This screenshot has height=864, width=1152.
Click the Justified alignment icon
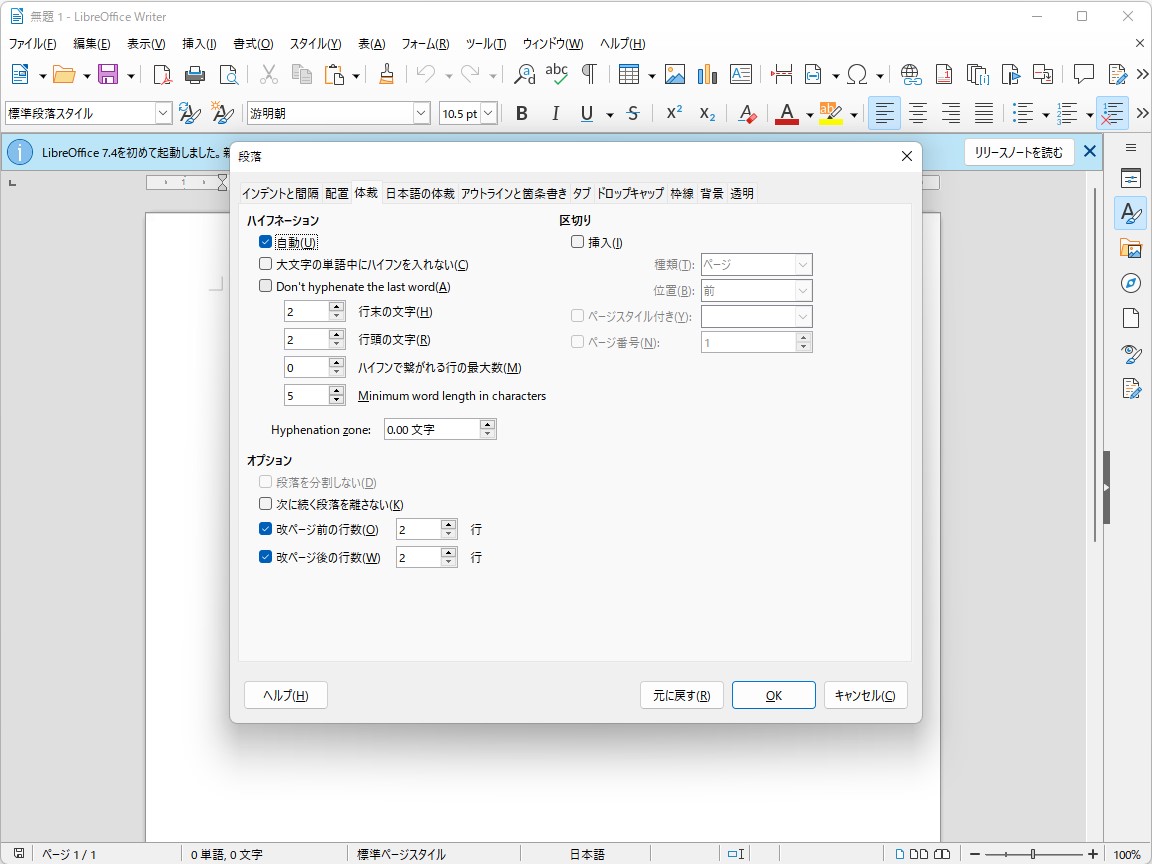pos(984,113)
